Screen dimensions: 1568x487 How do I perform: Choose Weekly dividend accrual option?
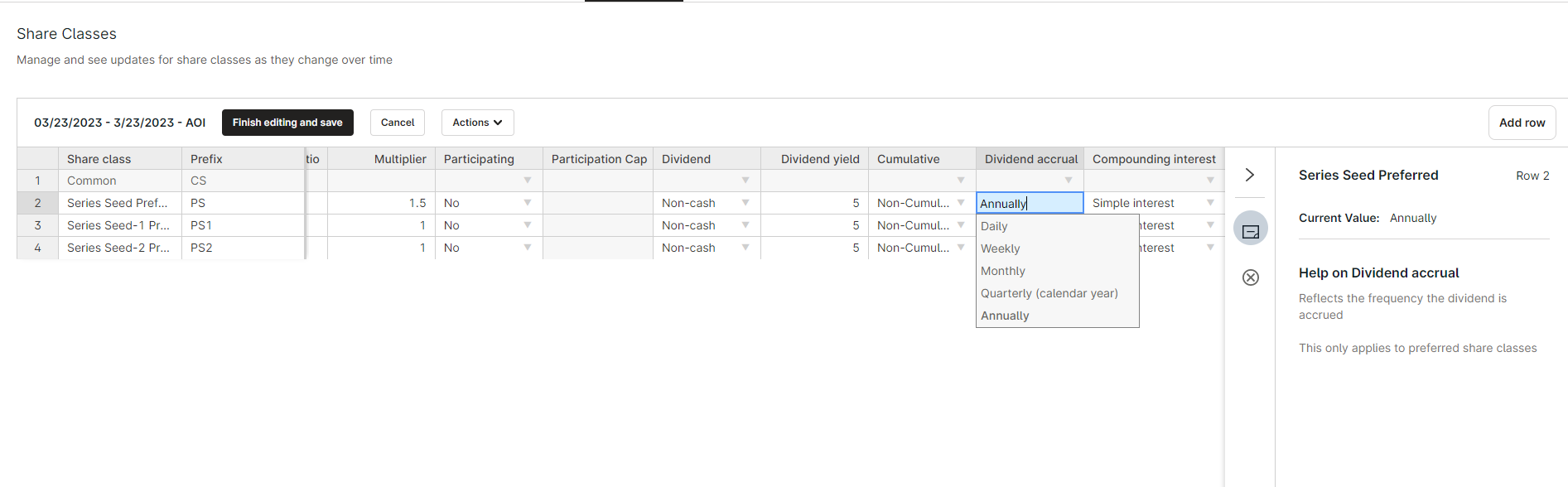1000,248
